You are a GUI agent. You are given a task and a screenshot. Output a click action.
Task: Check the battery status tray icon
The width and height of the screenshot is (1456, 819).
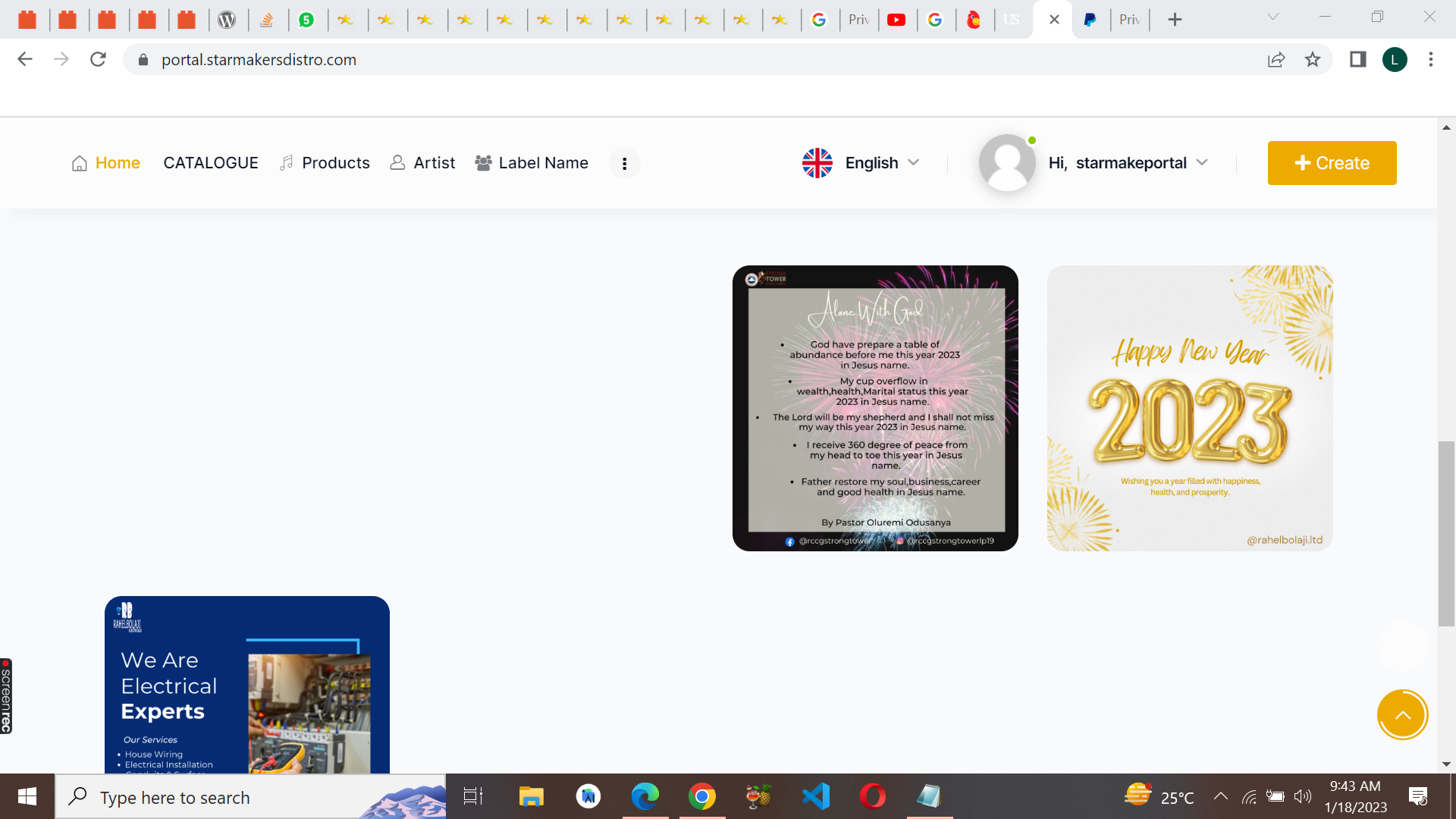click(x=1276, y=796)
